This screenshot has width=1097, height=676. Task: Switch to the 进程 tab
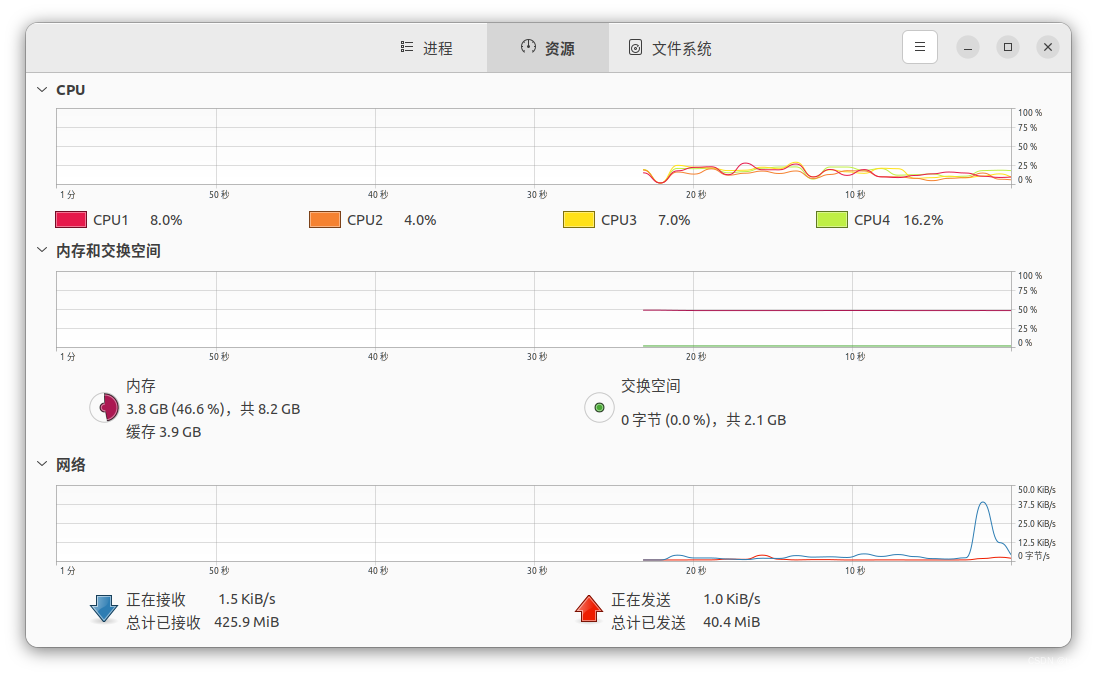pyautogui.click(x=426, y=48)
